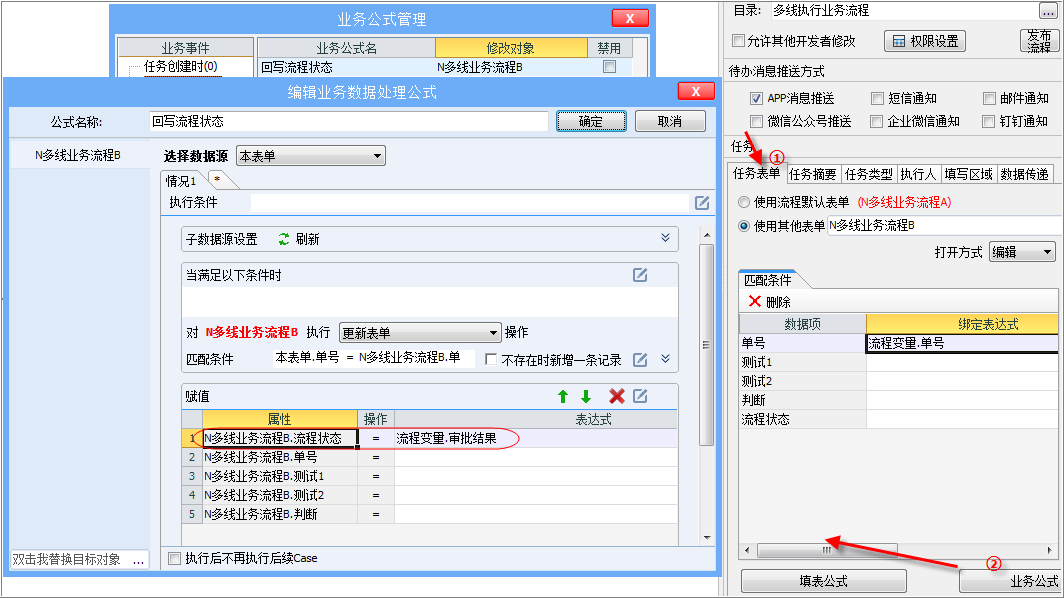Click 确定 button
1064x598 pixels.
click(591, 122)
